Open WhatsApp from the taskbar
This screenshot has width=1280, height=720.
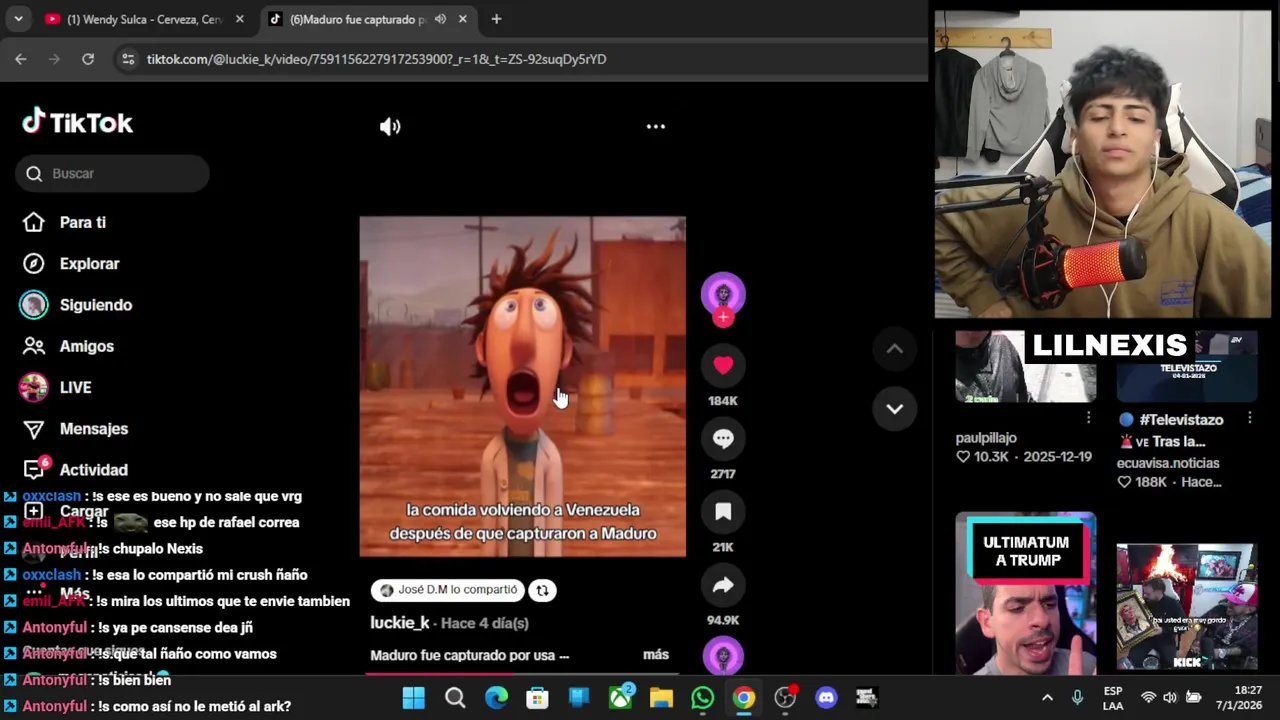(x=702, y=697)
